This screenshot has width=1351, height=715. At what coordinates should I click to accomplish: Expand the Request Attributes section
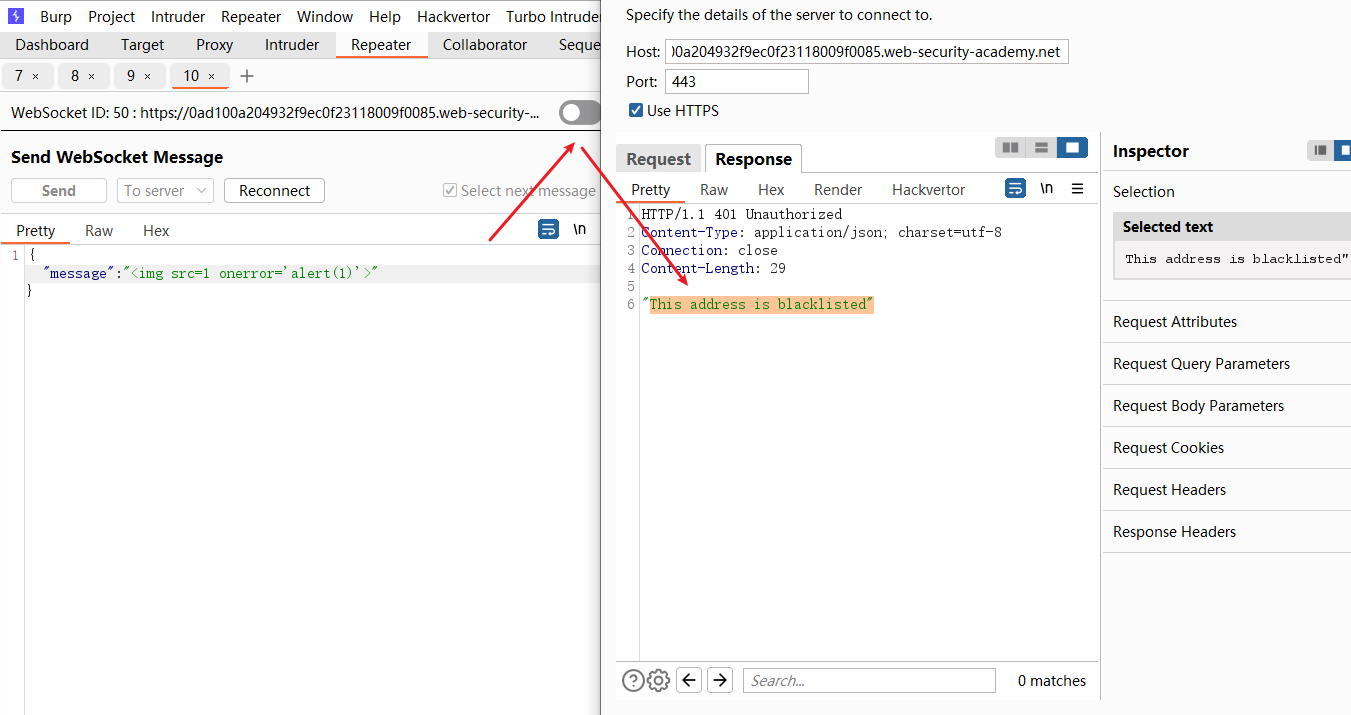[1175, 321]
